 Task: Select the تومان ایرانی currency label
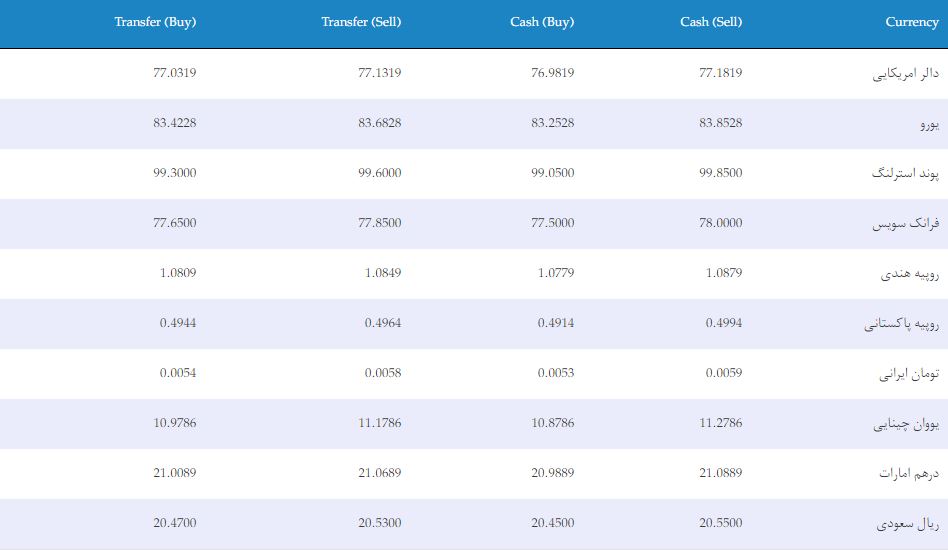pyautogui.click(x=909, y=374)
